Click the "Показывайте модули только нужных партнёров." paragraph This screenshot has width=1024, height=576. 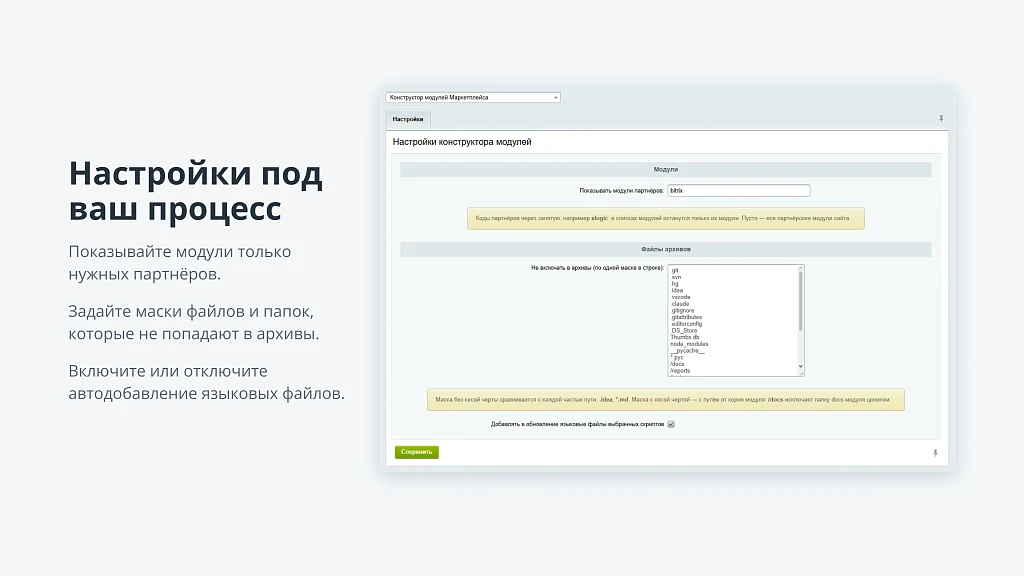click(180, 263)
